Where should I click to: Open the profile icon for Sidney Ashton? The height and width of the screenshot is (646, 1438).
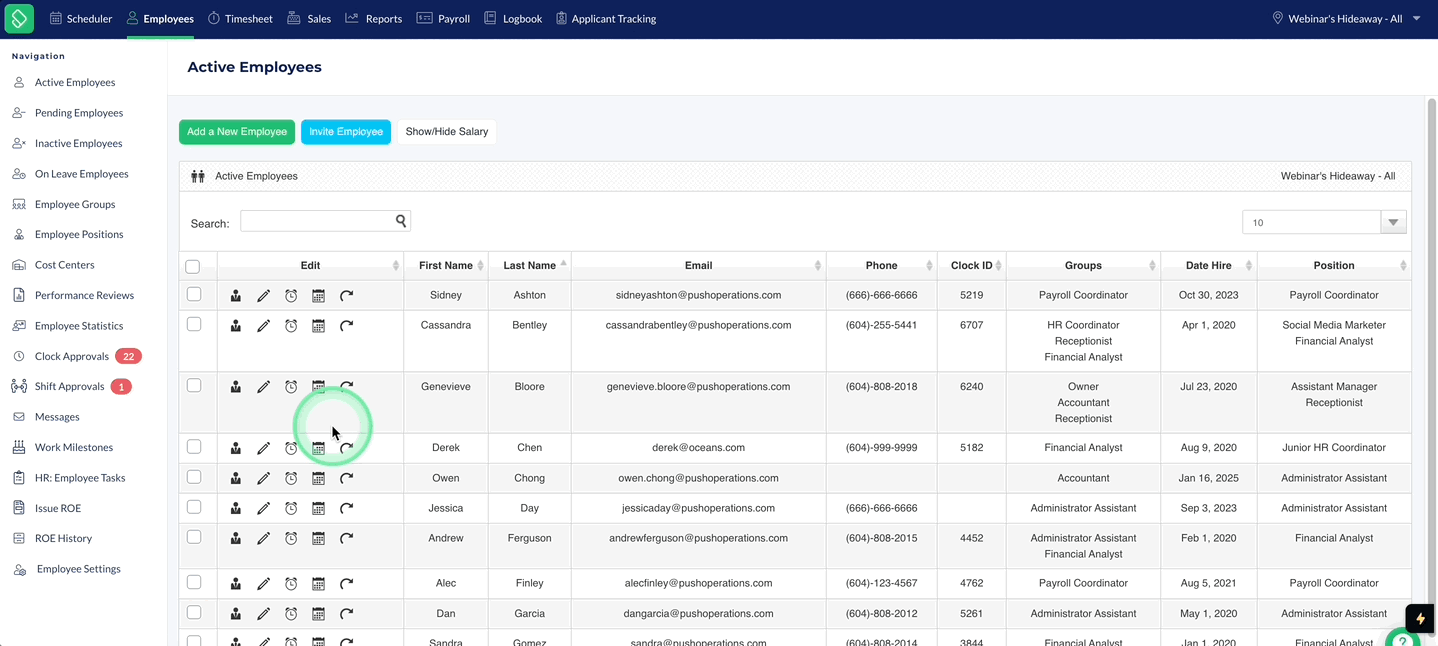click(x=236, y=296)
